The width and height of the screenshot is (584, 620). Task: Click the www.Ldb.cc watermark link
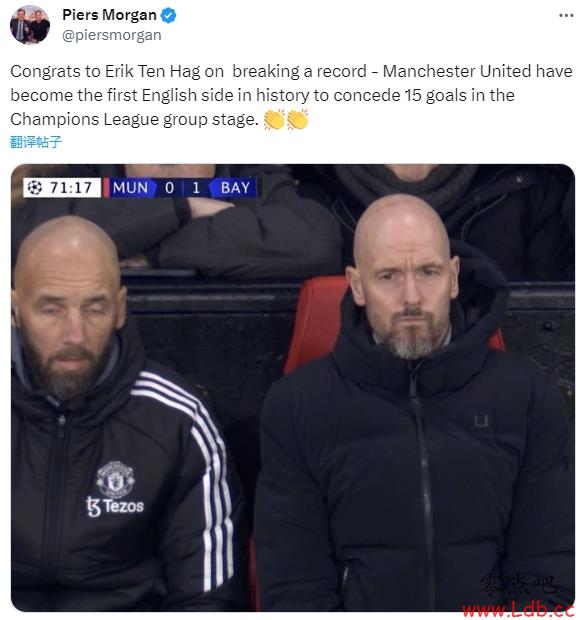[518, 609]
